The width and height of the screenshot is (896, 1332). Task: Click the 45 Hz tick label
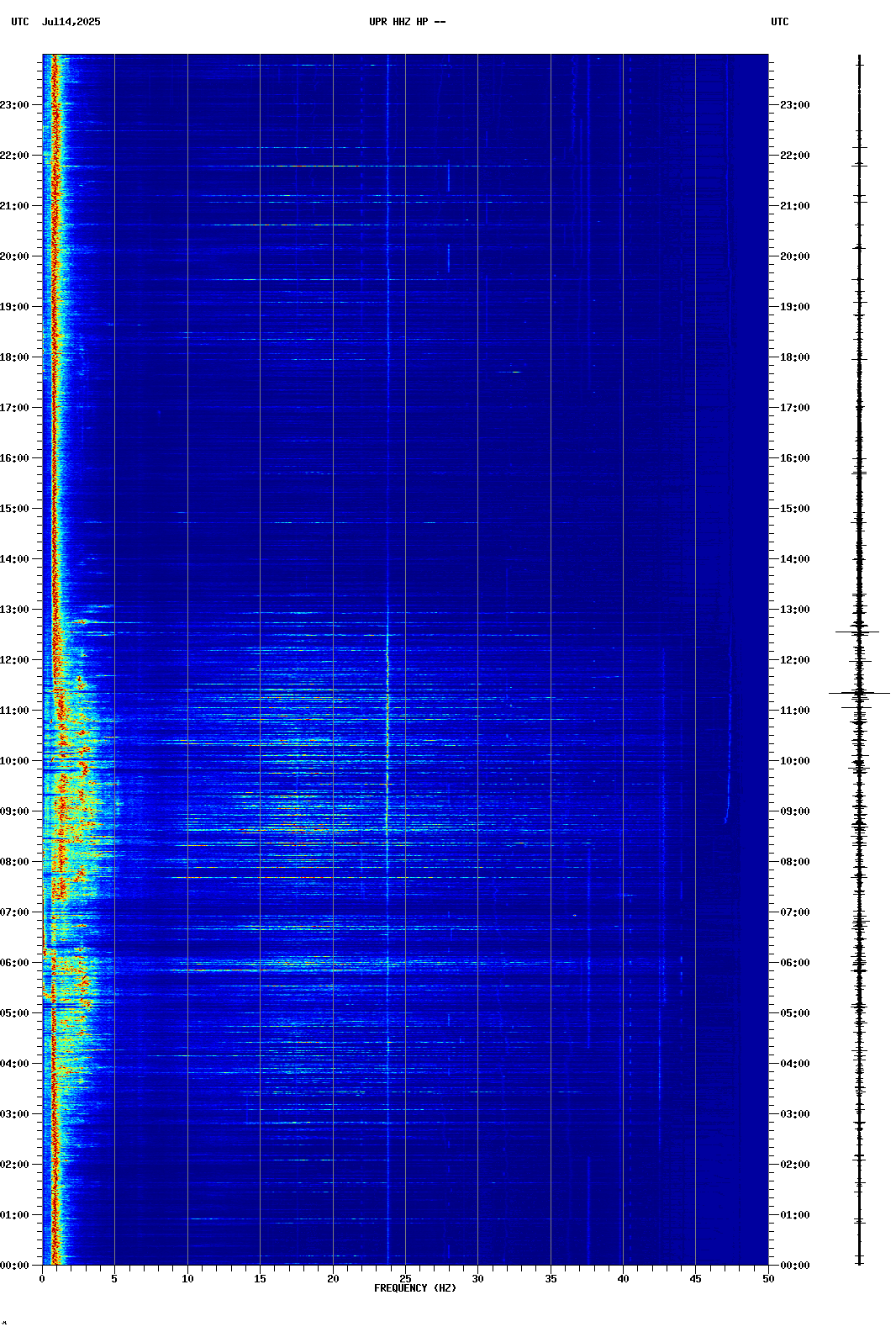point(695,1279)
